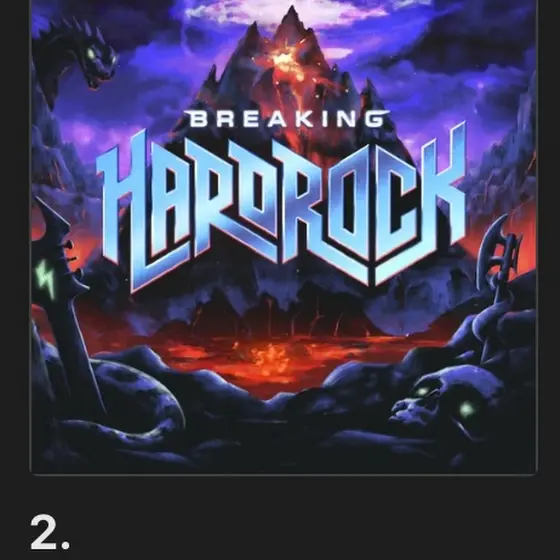
Task: Open the Breaking Hardrock playlist cover
Action: point(284,236)
